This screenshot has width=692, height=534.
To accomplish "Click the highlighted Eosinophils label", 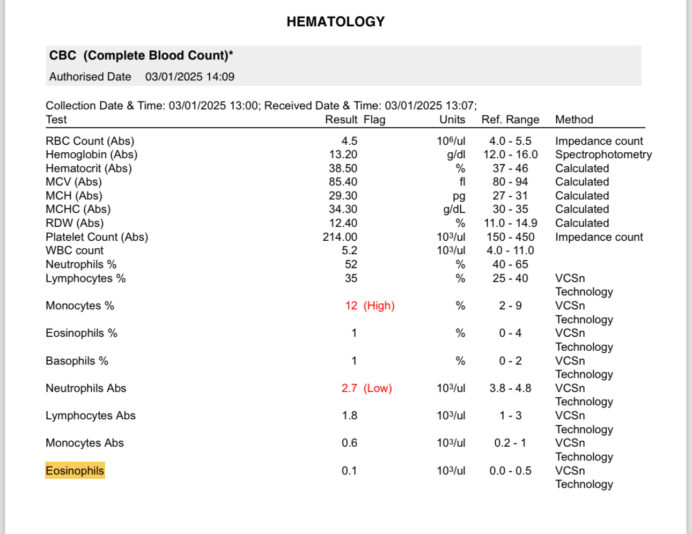I will coord(75,470).
